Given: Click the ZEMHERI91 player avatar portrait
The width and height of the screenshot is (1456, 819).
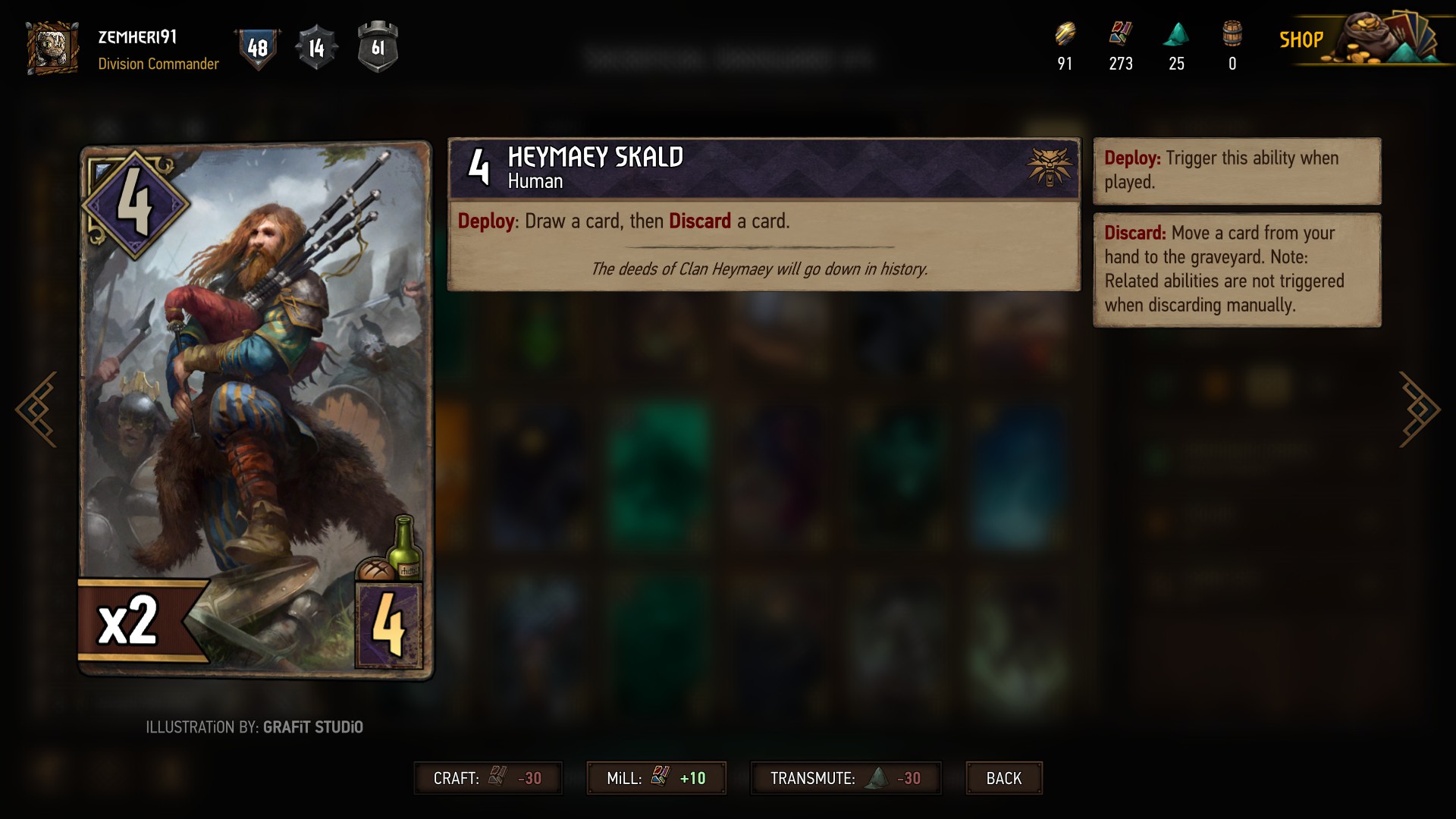Looking at the screenshot, I should (52, 48).
